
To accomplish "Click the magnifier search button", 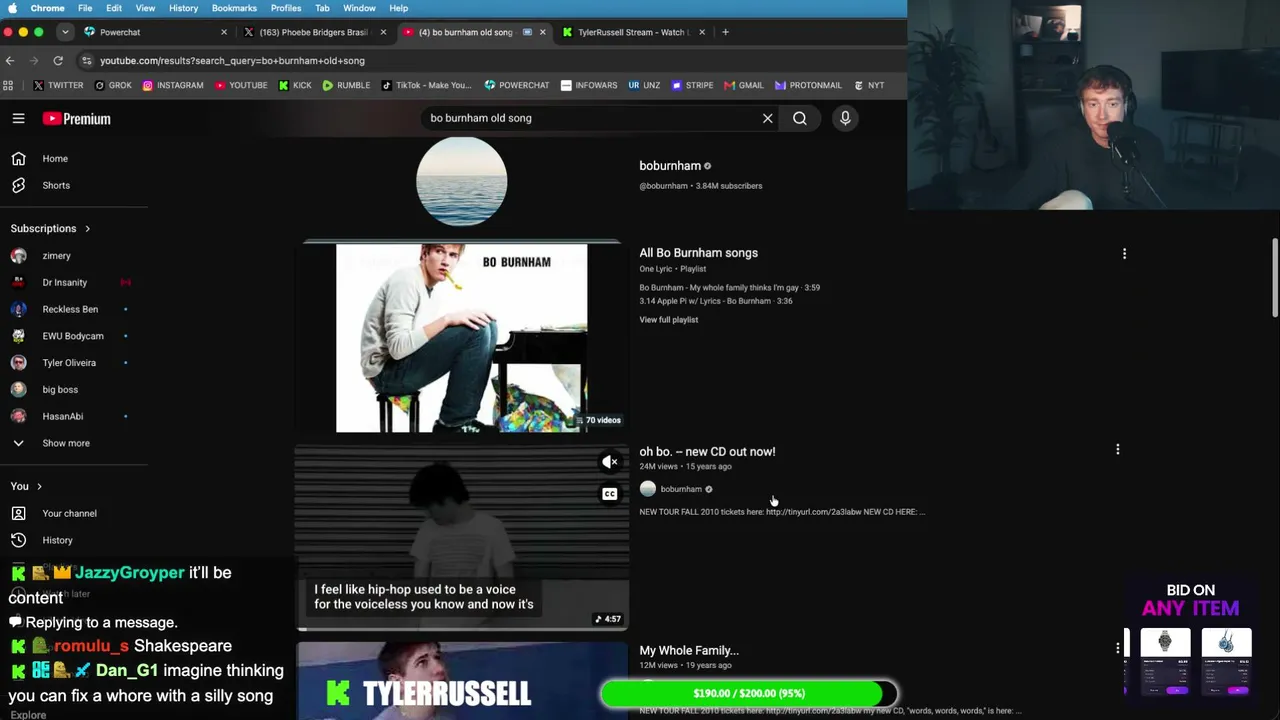I will click(x=800, y=118).
